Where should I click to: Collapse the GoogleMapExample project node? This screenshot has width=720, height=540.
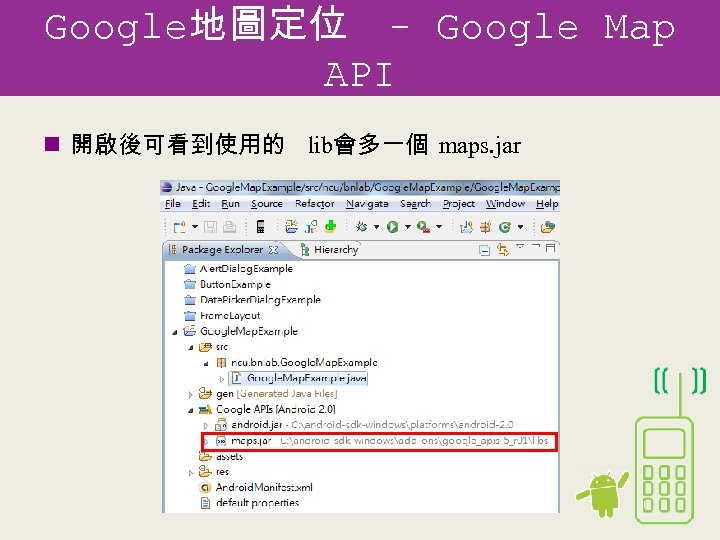point(175,332)
